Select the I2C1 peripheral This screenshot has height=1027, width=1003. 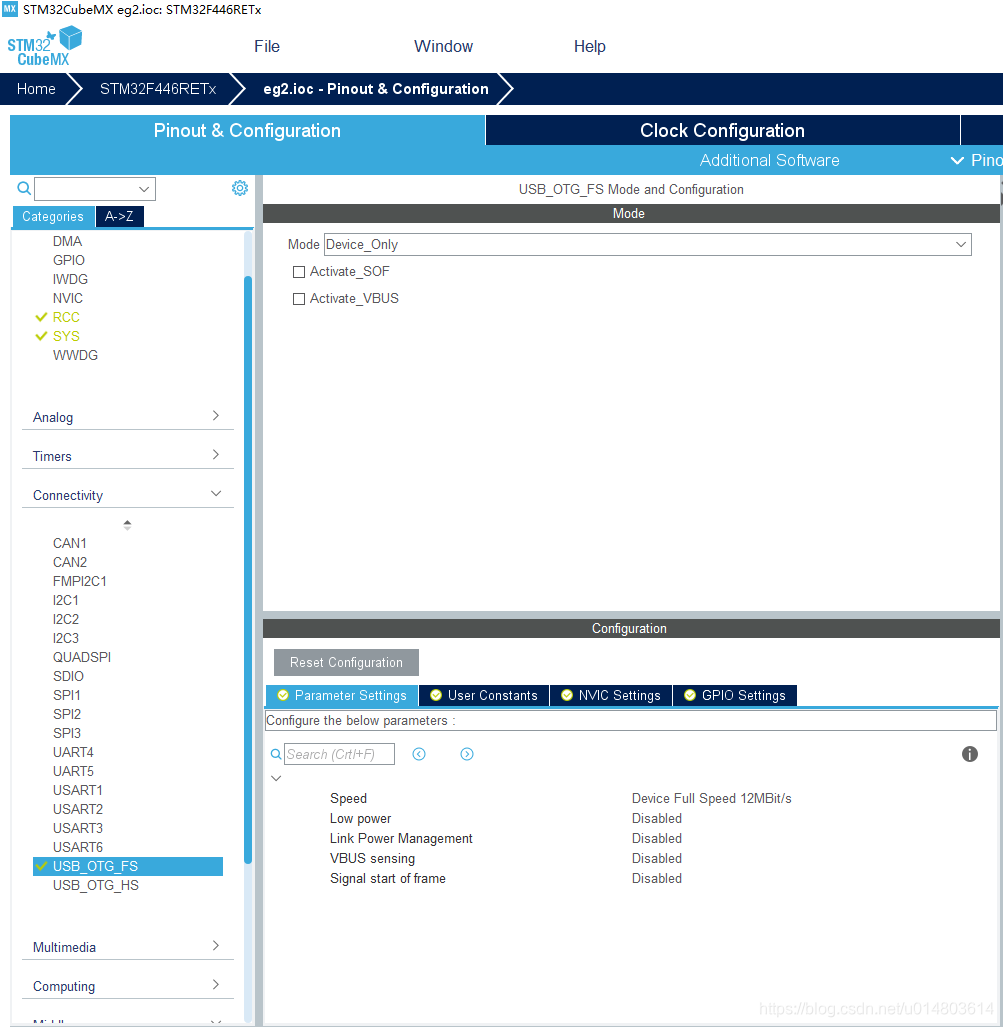coord(66,600)
